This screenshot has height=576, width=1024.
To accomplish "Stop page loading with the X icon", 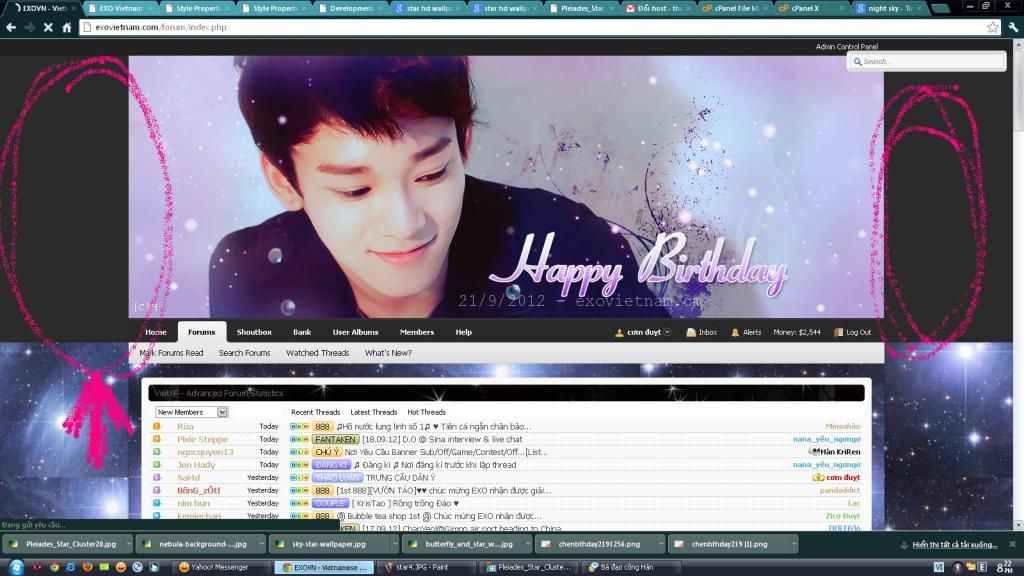I will [48, 27].
